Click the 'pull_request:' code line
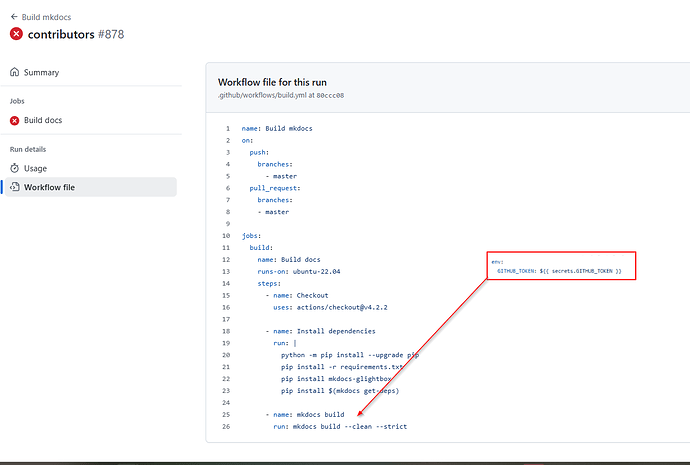This screenshot has width=690, height=465. [275, 188]
